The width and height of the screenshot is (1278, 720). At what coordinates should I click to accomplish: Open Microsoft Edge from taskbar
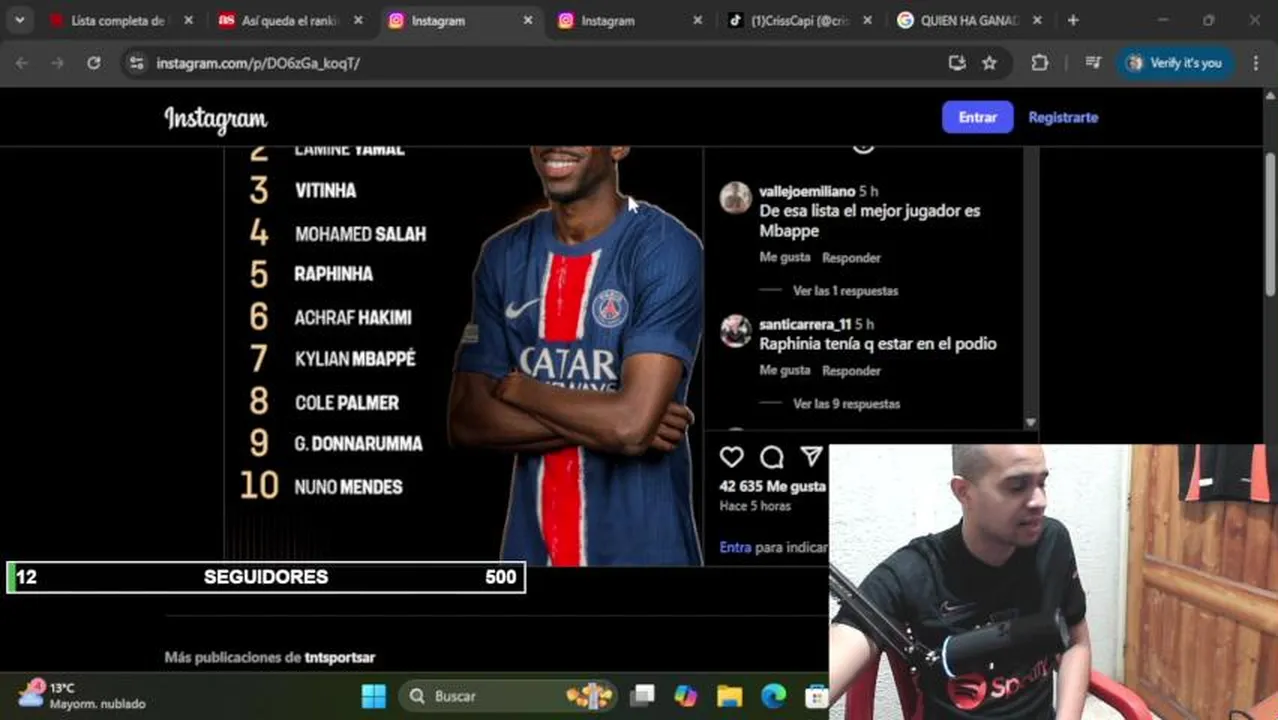click(773, 696)
